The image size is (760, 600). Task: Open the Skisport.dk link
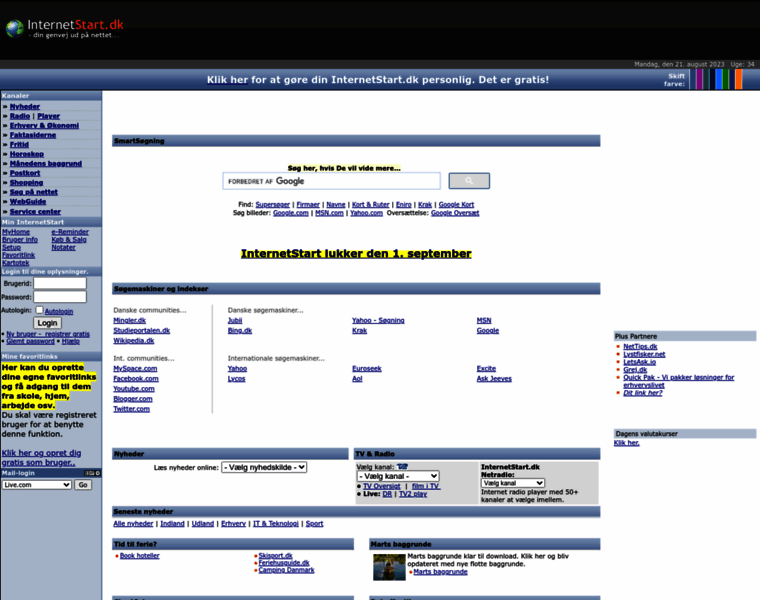point(275,555)
